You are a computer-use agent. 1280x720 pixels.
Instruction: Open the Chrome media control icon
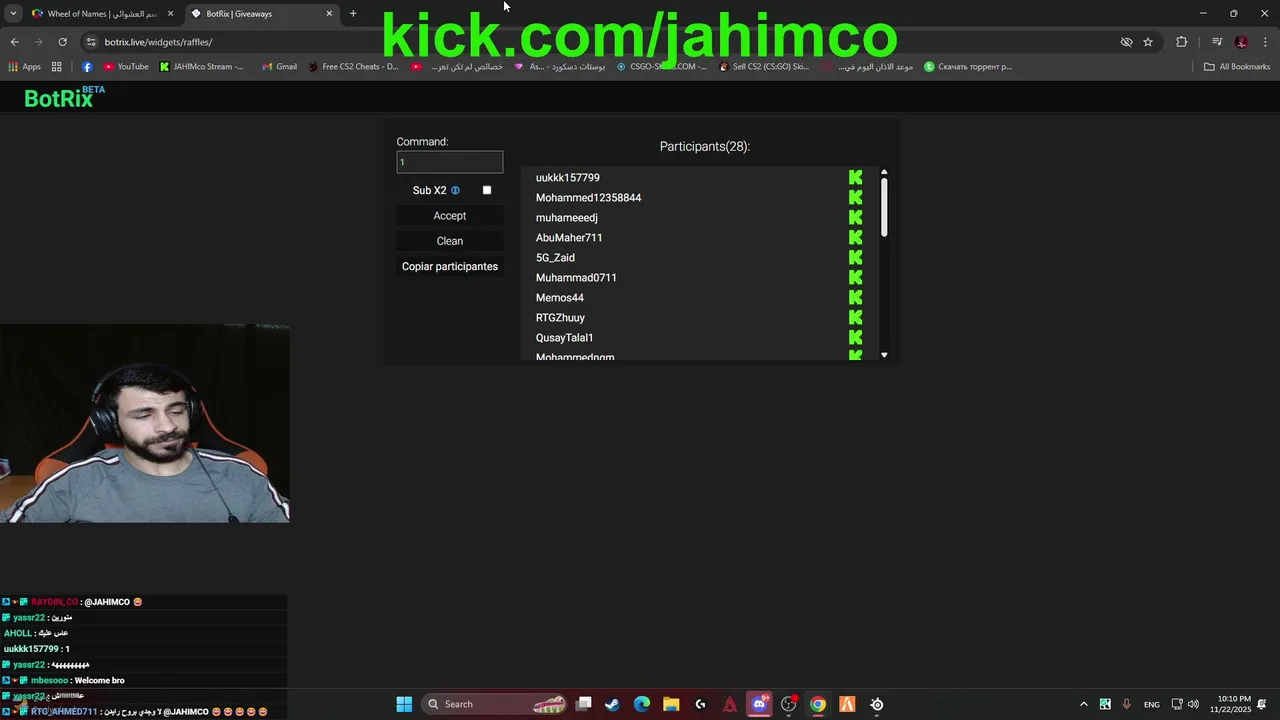(x=1217, y=42)
